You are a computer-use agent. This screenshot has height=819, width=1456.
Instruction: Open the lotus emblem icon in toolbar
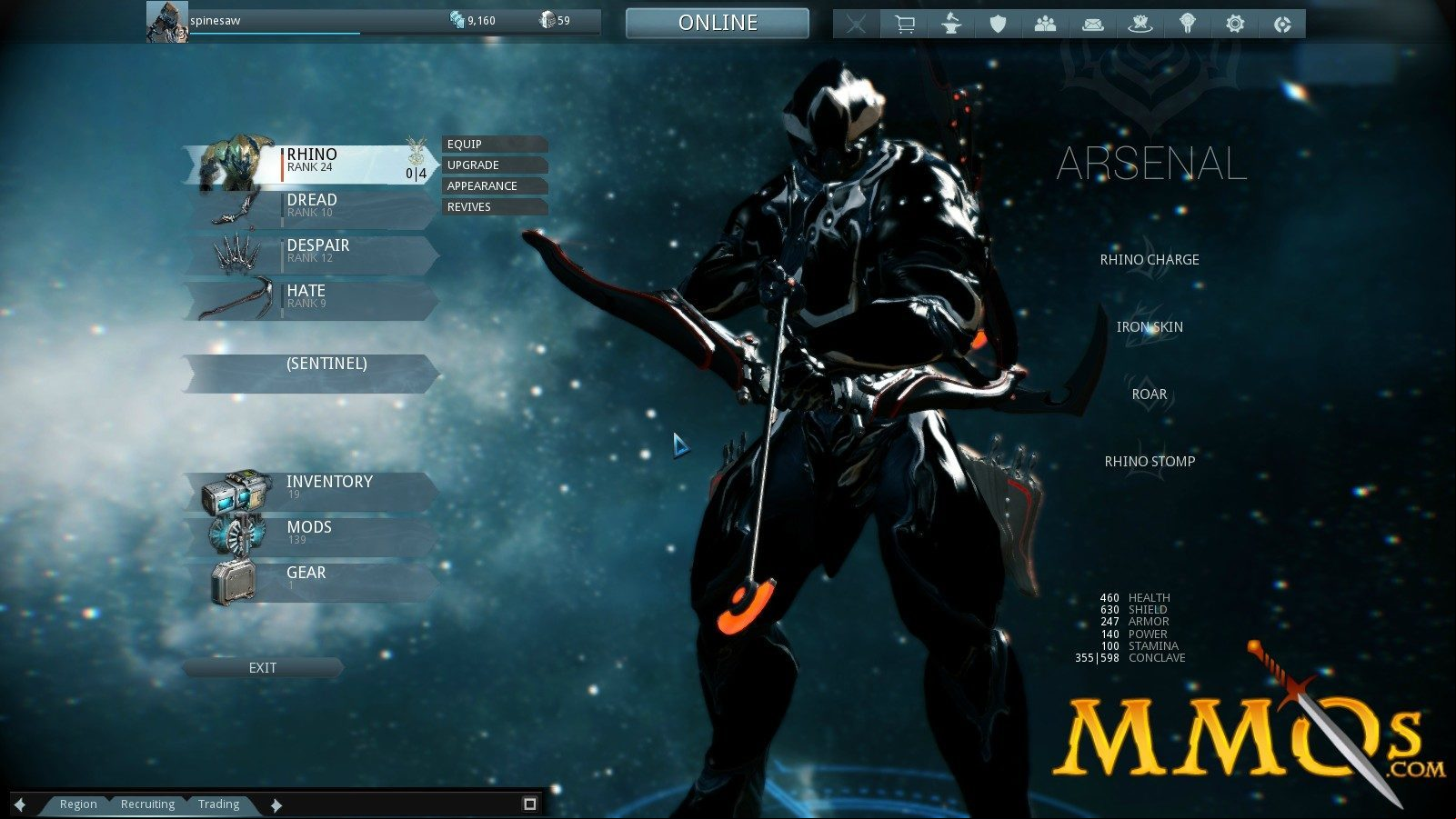click(x=1140, y=24)
